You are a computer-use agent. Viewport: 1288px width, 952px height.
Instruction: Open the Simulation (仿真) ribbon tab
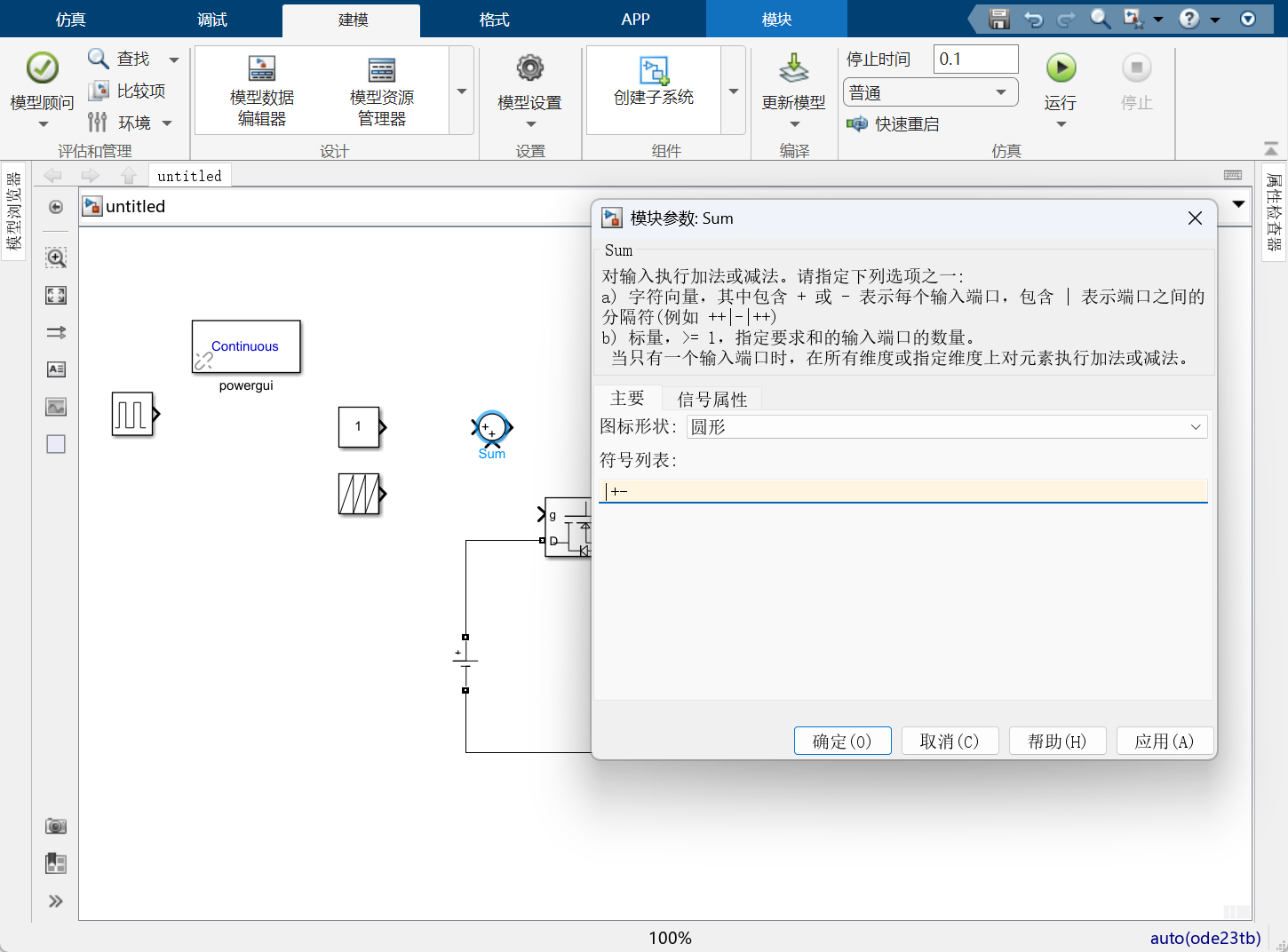tap(71, 20)
